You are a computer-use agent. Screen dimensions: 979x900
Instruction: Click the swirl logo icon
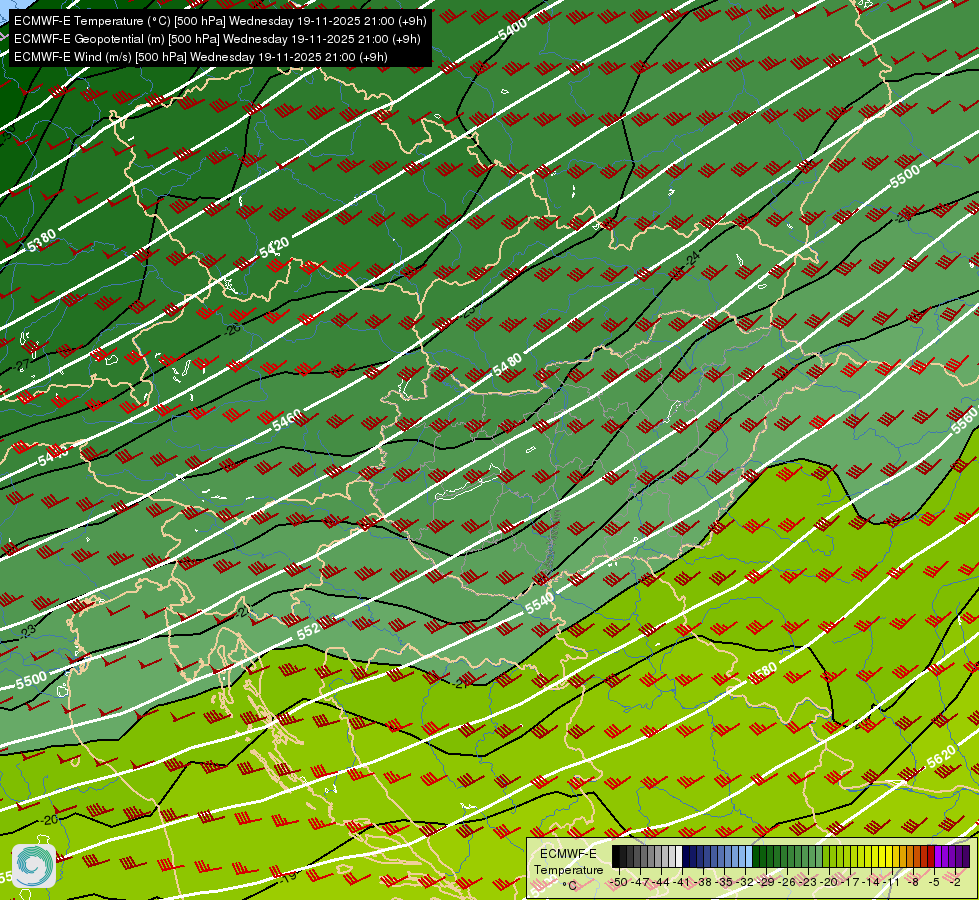tap(34, 866)
